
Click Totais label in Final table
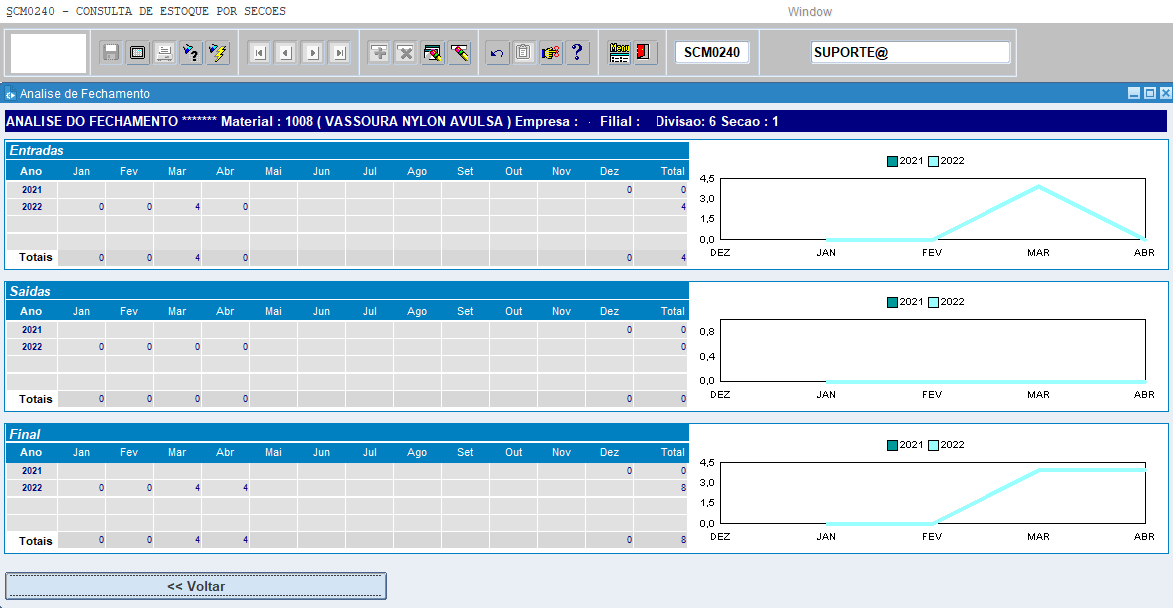pyautogui.click(x=35, y=541)
